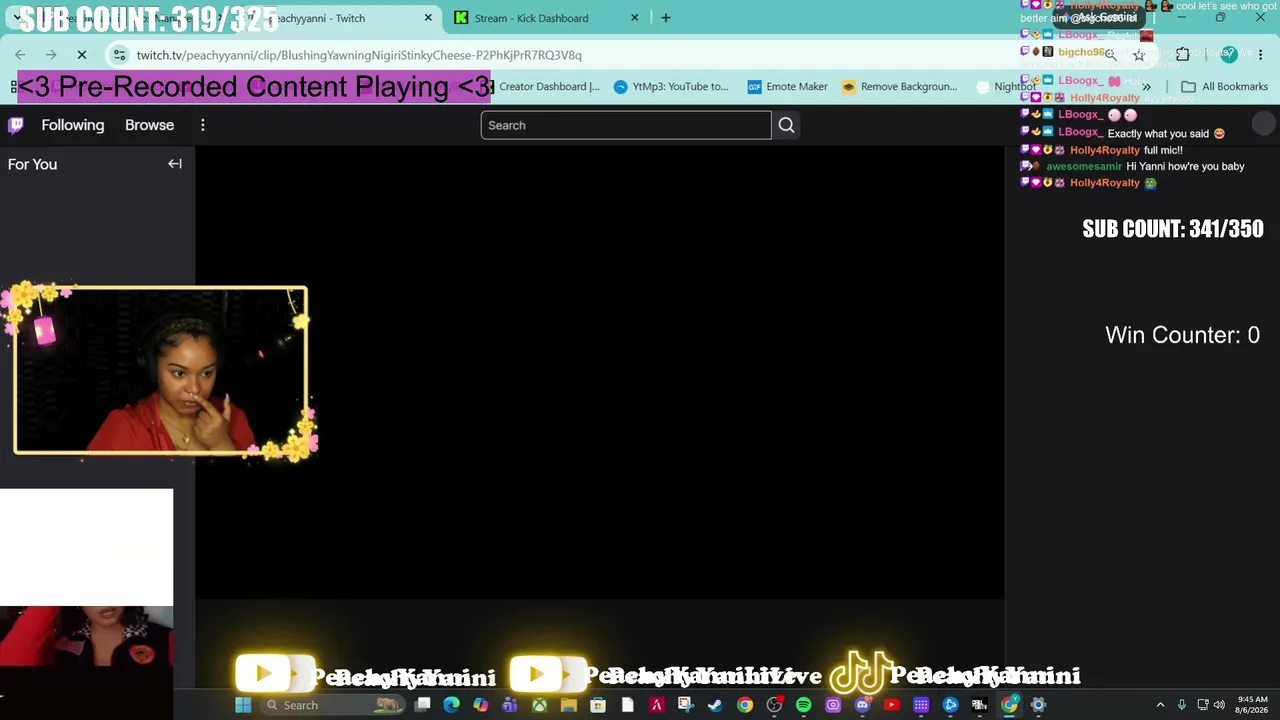The width and height of the screenshot is (1280, 720).
Task: Open Task View on the taskbar
Action: [x=423, y=705]
